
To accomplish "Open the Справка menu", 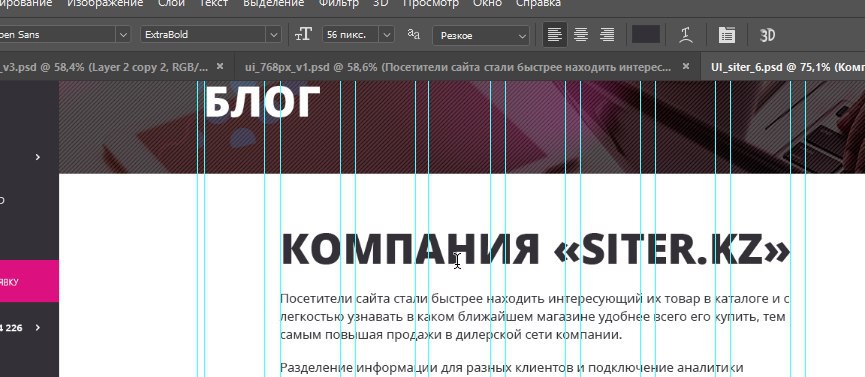I will [538, 3].
